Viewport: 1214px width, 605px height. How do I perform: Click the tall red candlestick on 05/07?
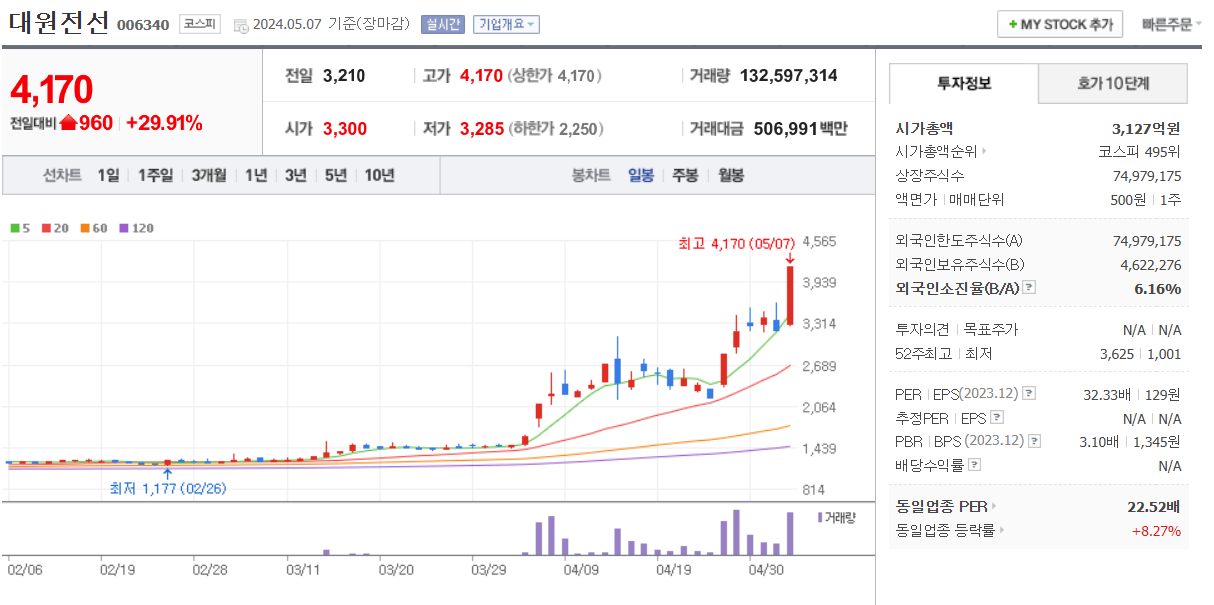coord(790,295)
